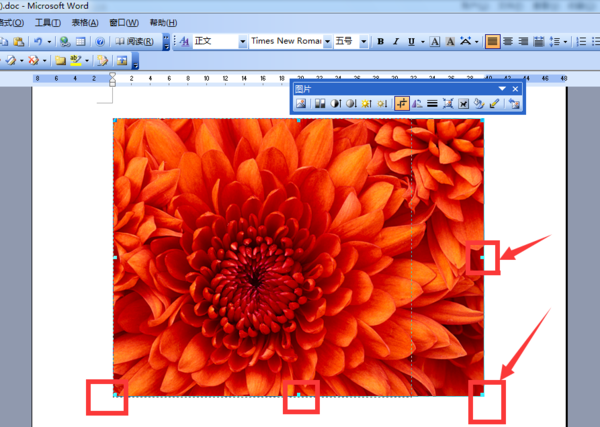Screen dimensions: 600x427
Task: Click Insert Picture icon in 图片 toolbar
Action: point(301,103)
